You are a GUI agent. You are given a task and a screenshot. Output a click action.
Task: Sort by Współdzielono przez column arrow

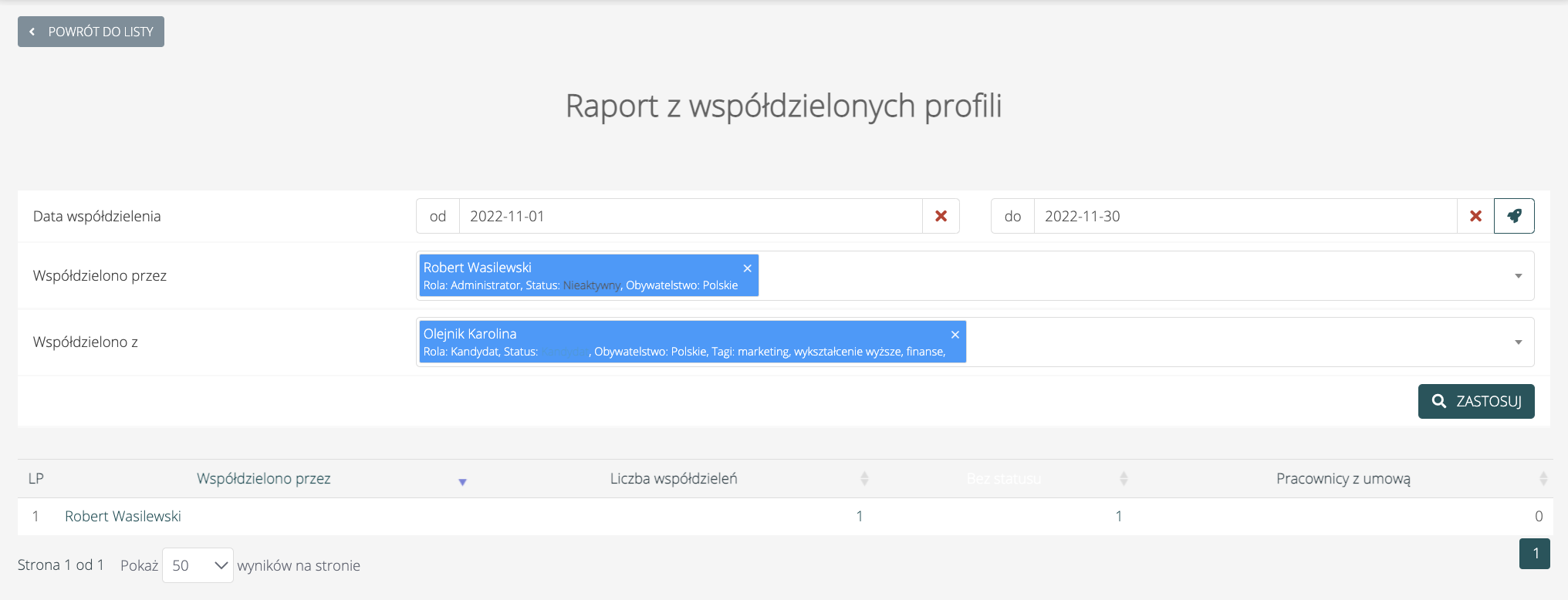tap(462, 482)
